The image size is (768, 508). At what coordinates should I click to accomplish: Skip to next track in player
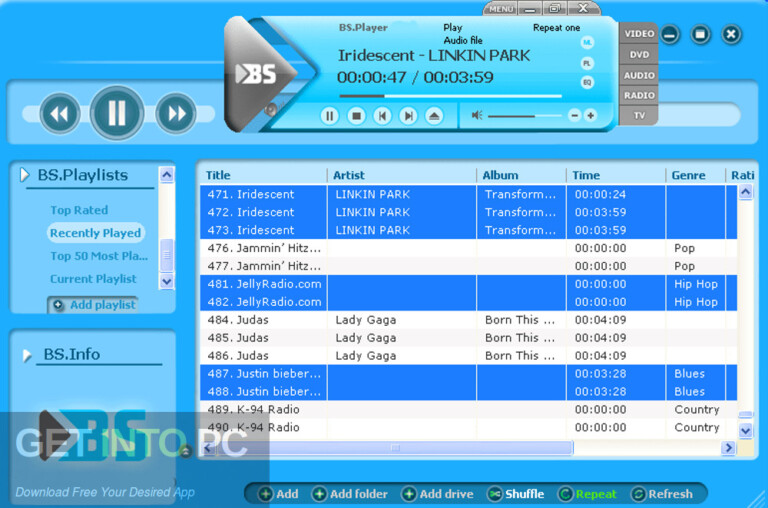pyautogui.click(x=408, y=116)
